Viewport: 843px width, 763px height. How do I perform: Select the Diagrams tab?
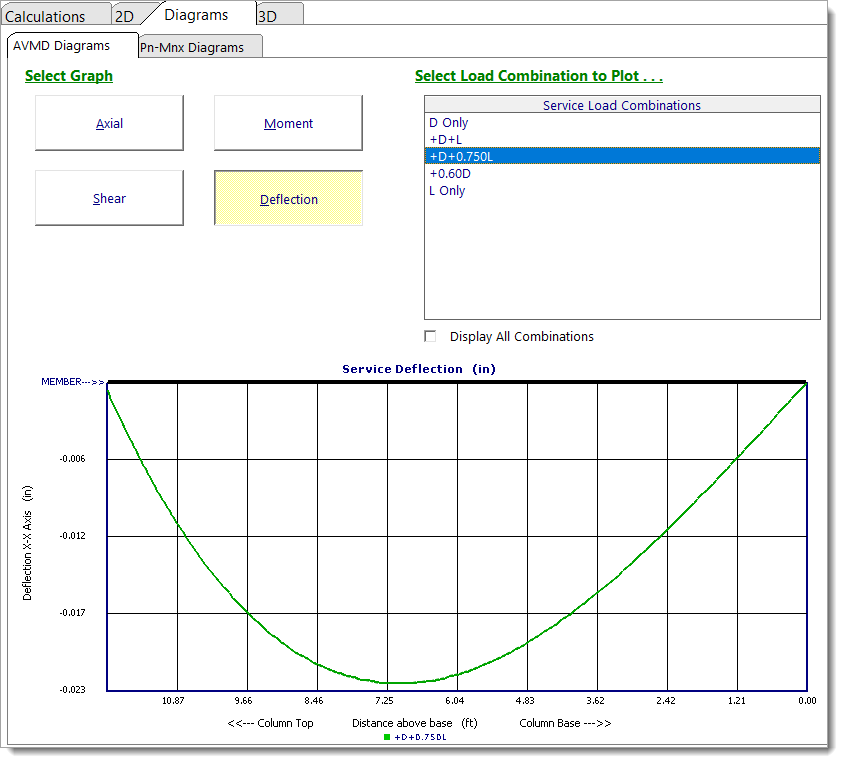coord(196,15)
